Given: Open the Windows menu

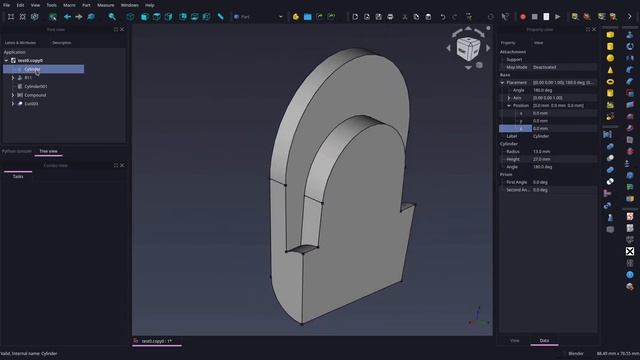Looking at the screenshot, I should [129, 5].
